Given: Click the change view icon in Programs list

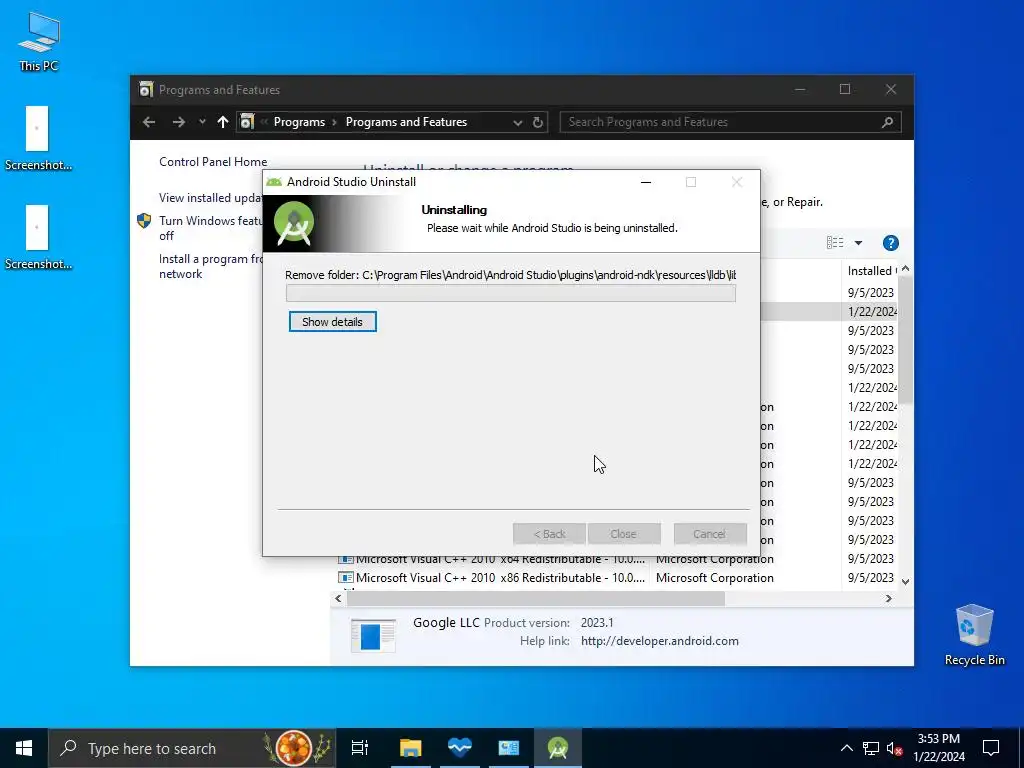Looking at the screenshot, I should (835, 243).
